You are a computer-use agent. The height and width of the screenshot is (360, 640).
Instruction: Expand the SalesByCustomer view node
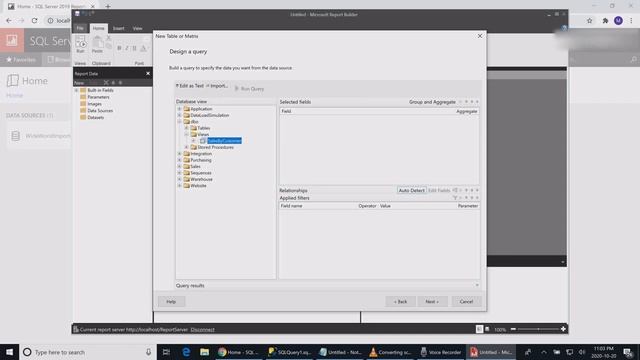click(x=194, y=141)
